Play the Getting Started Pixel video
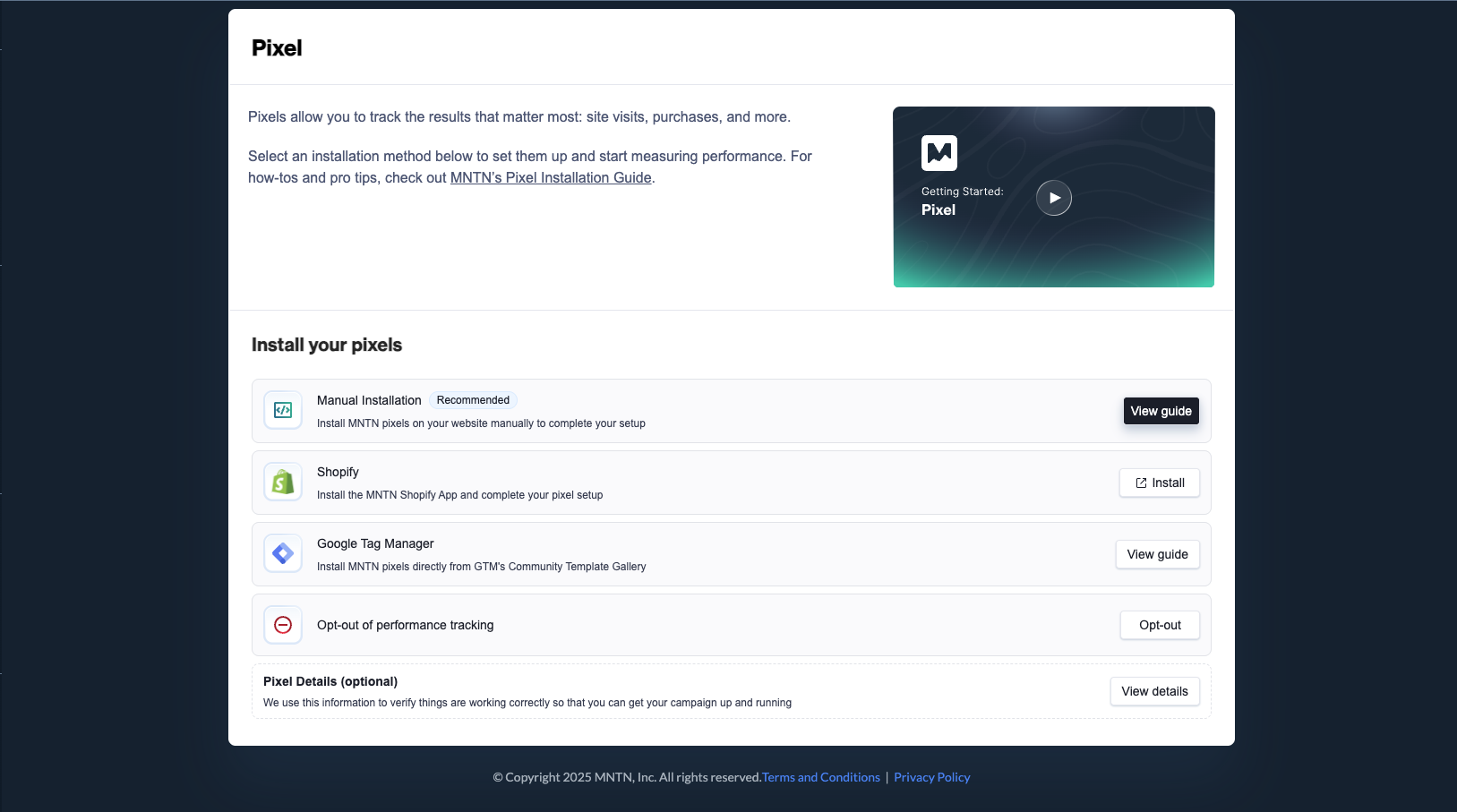Screen dimensions: 1457x812 [x=1053, y=198]
